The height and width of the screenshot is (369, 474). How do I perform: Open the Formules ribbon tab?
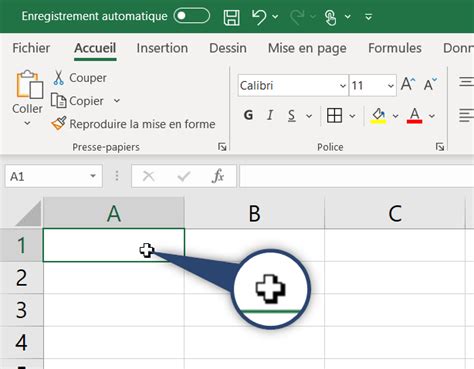pos(395,48)
